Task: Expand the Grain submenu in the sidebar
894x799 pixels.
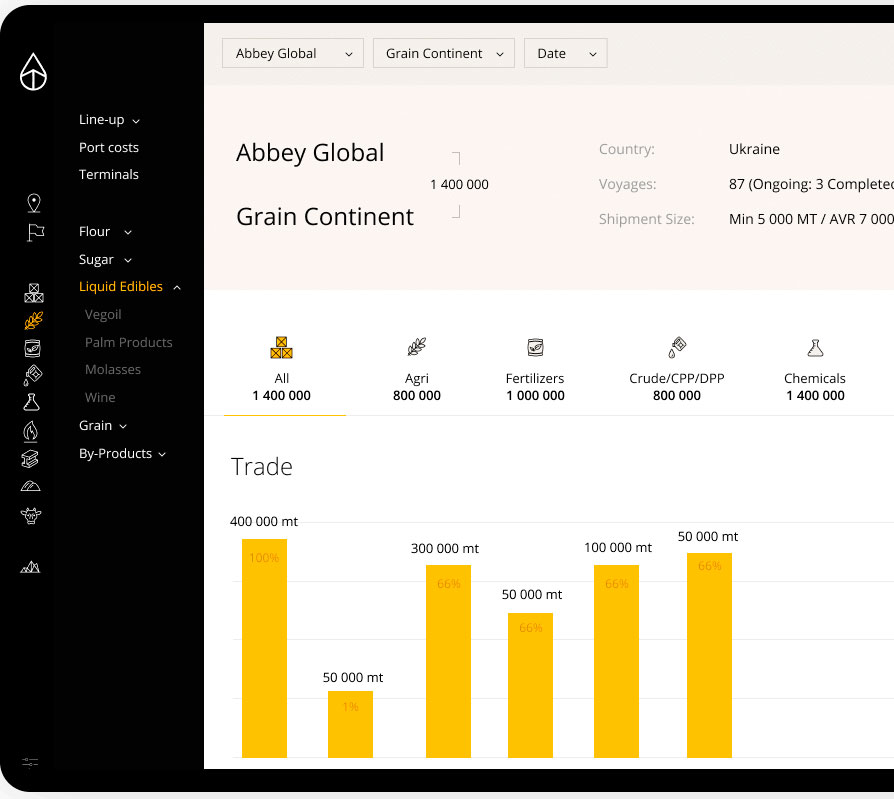Action: 103,425
